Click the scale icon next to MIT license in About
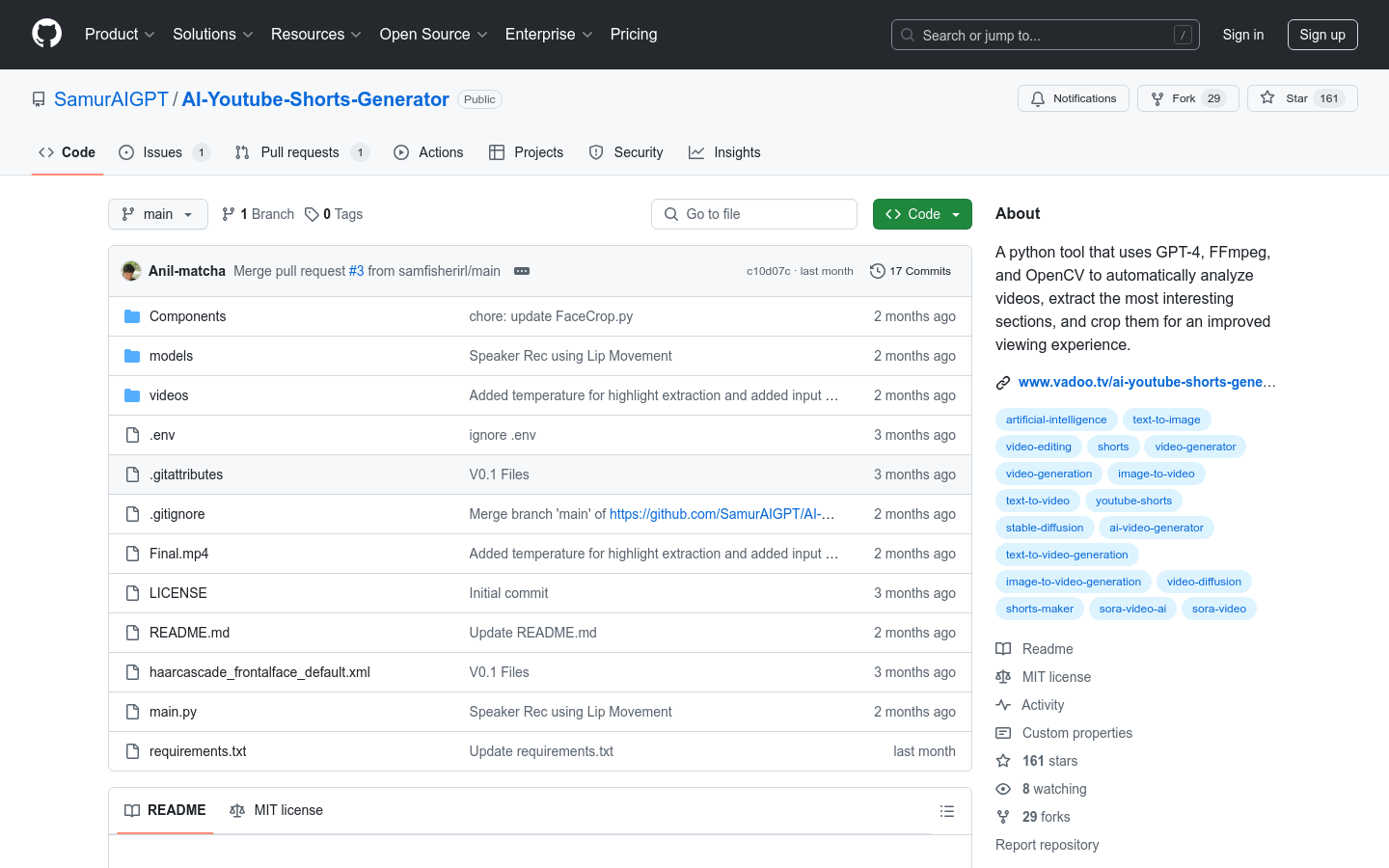Viewport: 1389px width, 868px height. 1003,677
